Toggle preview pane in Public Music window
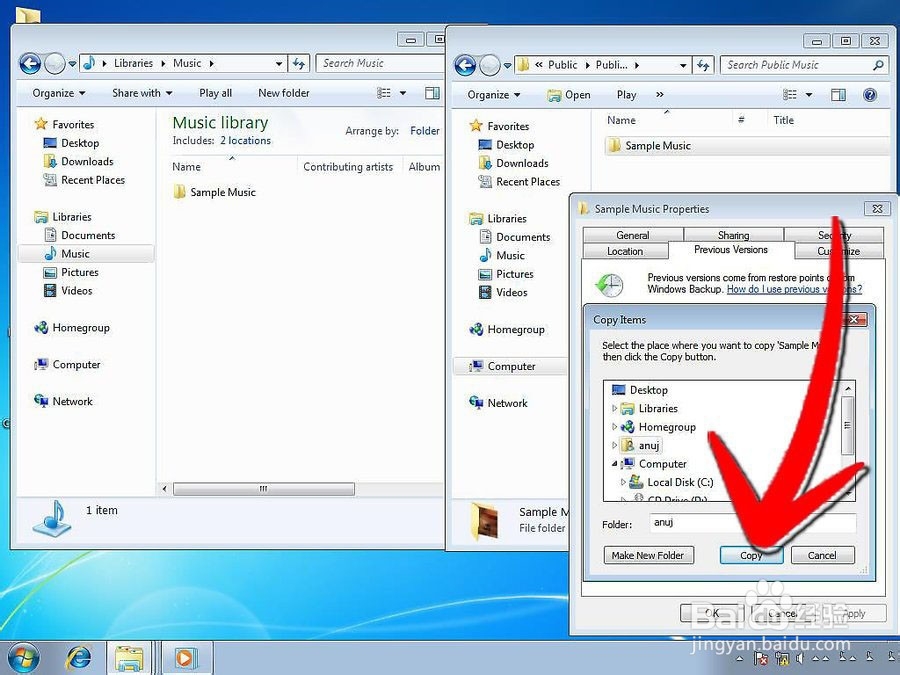Screen dimensions: 900x675 point(839,95)
